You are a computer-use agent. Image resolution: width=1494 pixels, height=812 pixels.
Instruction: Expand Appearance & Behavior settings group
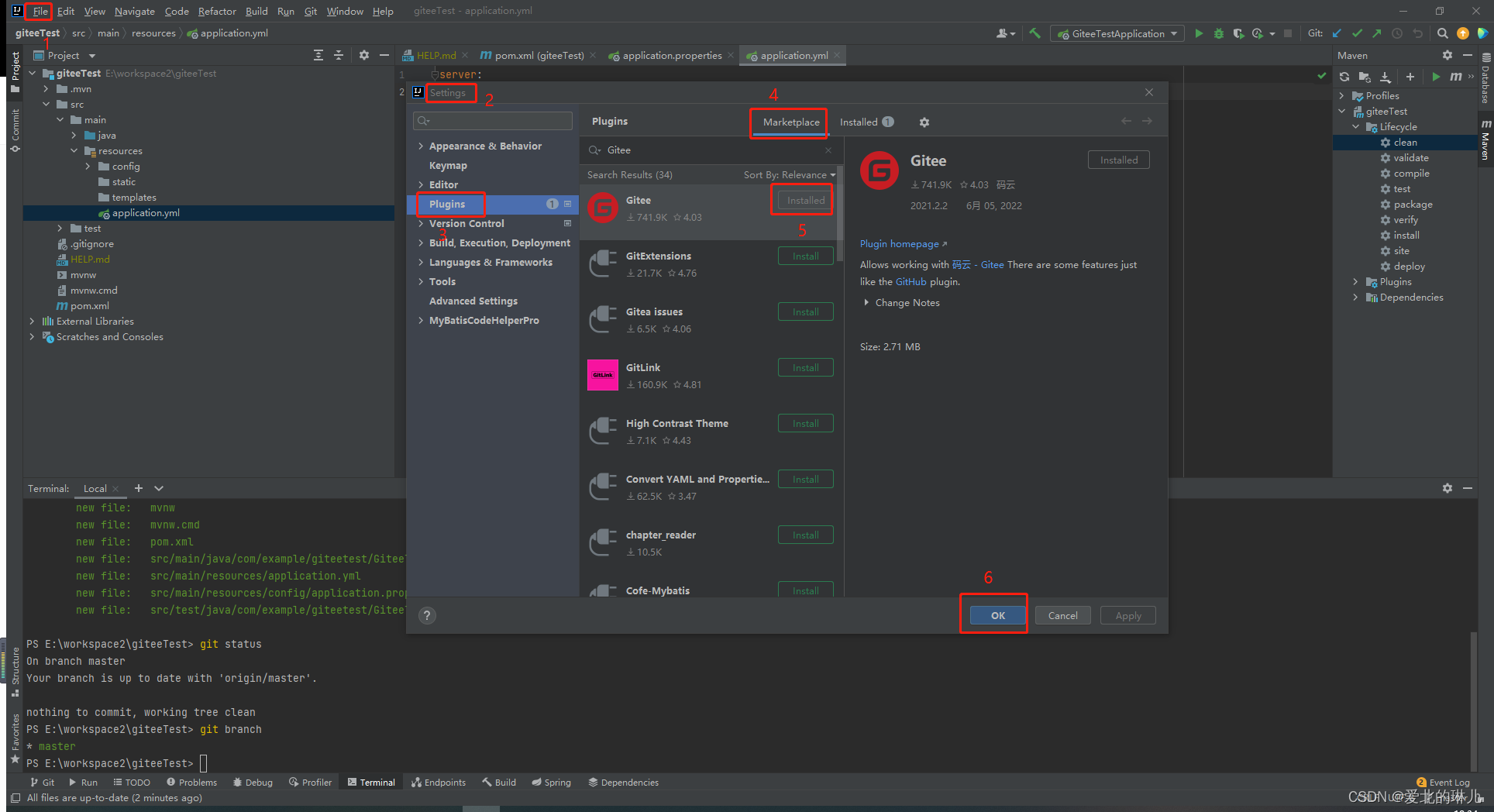coord(421,146)
